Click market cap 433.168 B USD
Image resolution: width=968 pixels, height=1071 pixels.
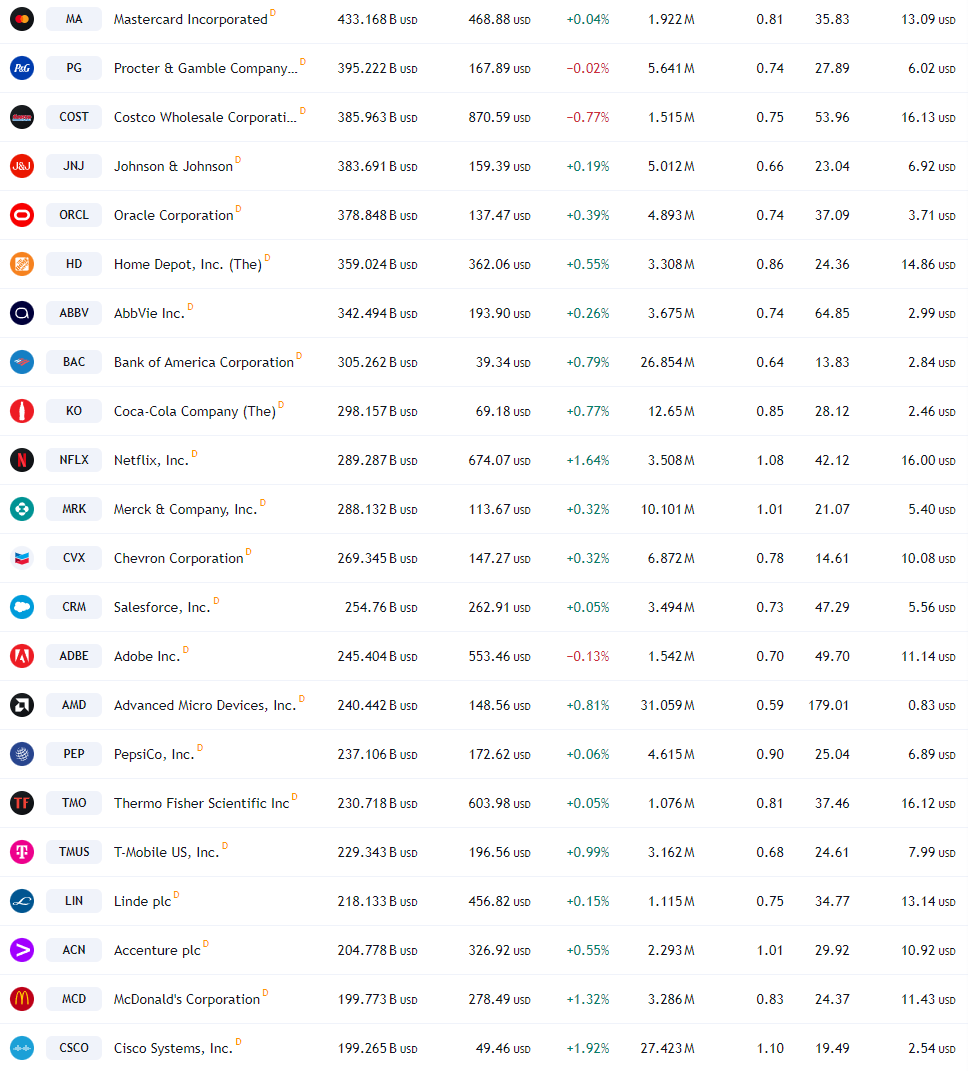pos(377,20)
